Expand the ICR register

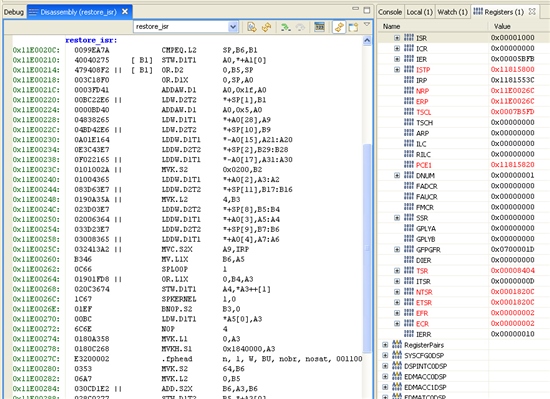click(x=397, y=48)
